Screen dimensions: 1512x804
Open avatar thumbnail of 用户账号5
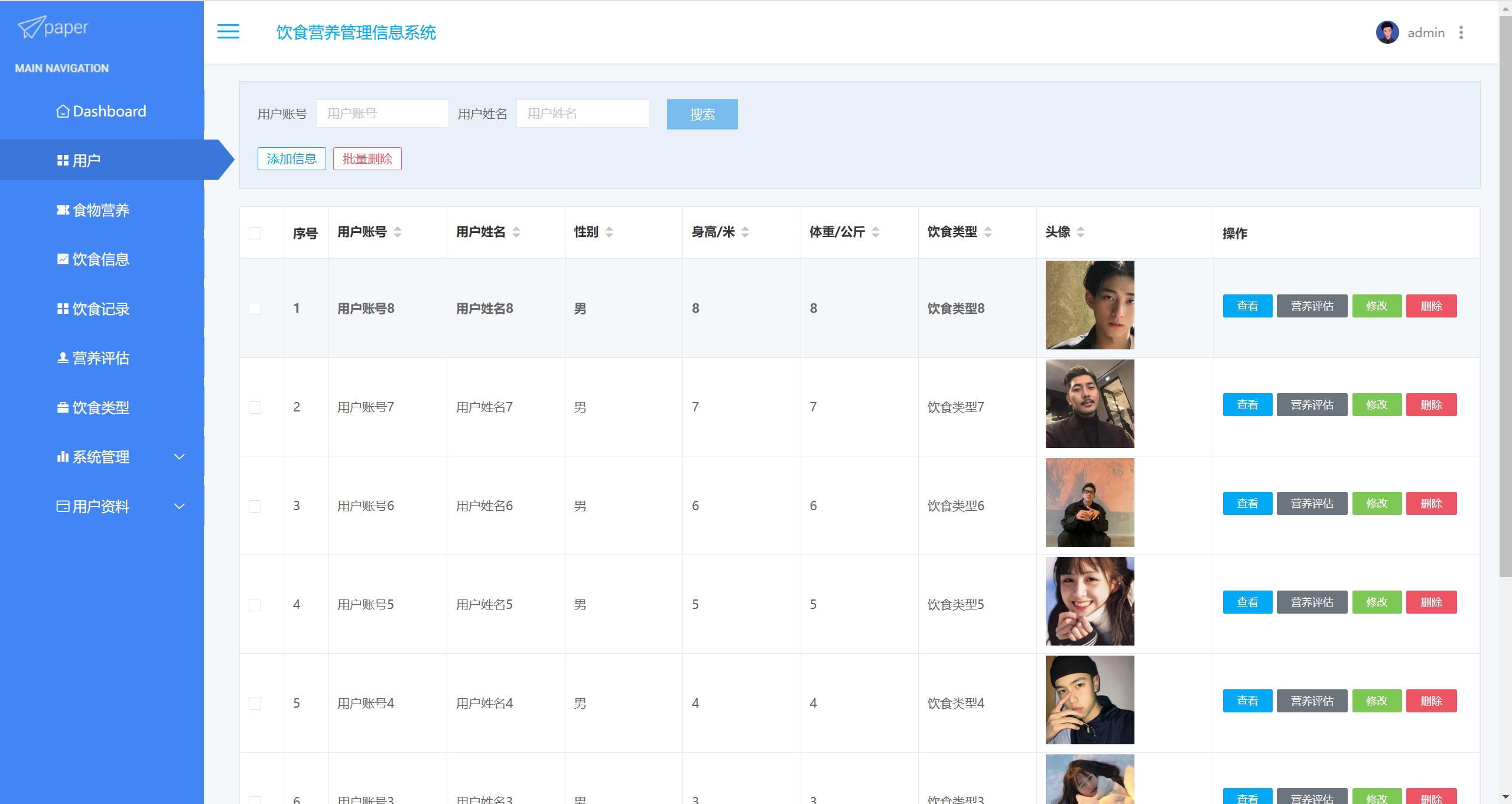point(1090,601)
